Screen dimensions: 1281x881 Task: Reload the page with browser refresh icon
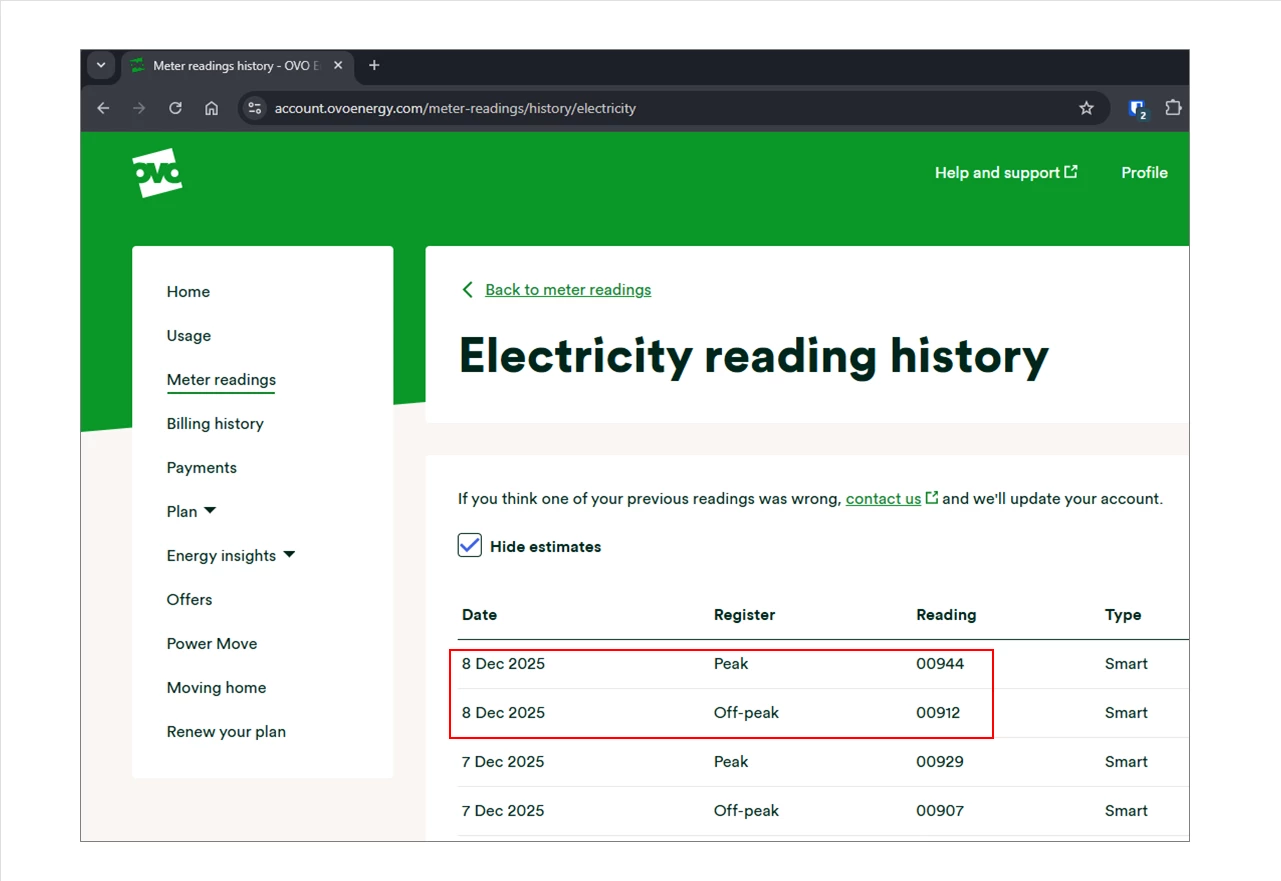click(175, 108)
